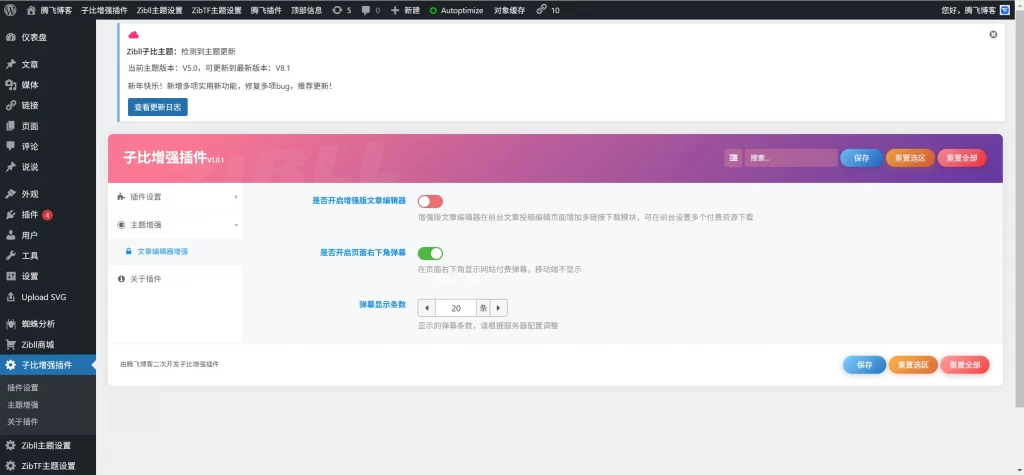The height and width of the screenshot is (475, 1024).
Task: Open the updates icon showing 5
Action: (342, 10)
